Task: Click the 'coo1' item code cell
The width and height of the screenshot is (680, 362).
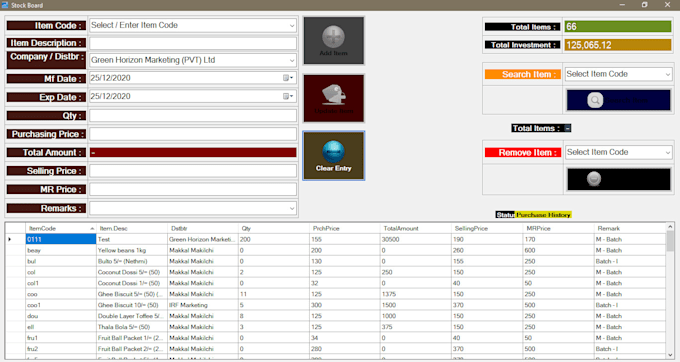Action: [61, 305]
